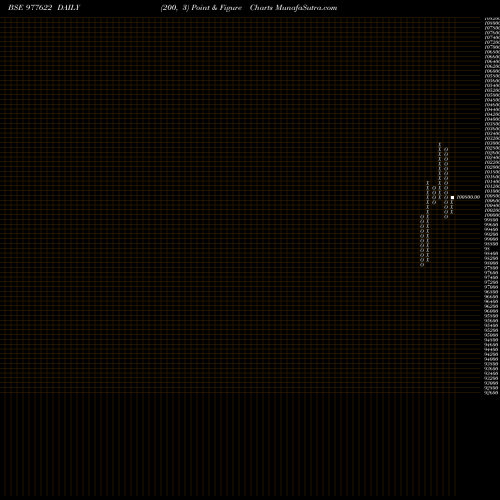Click the current price label beside the white marker
This screenshot has width=500, height=500.
pyautogui.click(x=468, y=197)
